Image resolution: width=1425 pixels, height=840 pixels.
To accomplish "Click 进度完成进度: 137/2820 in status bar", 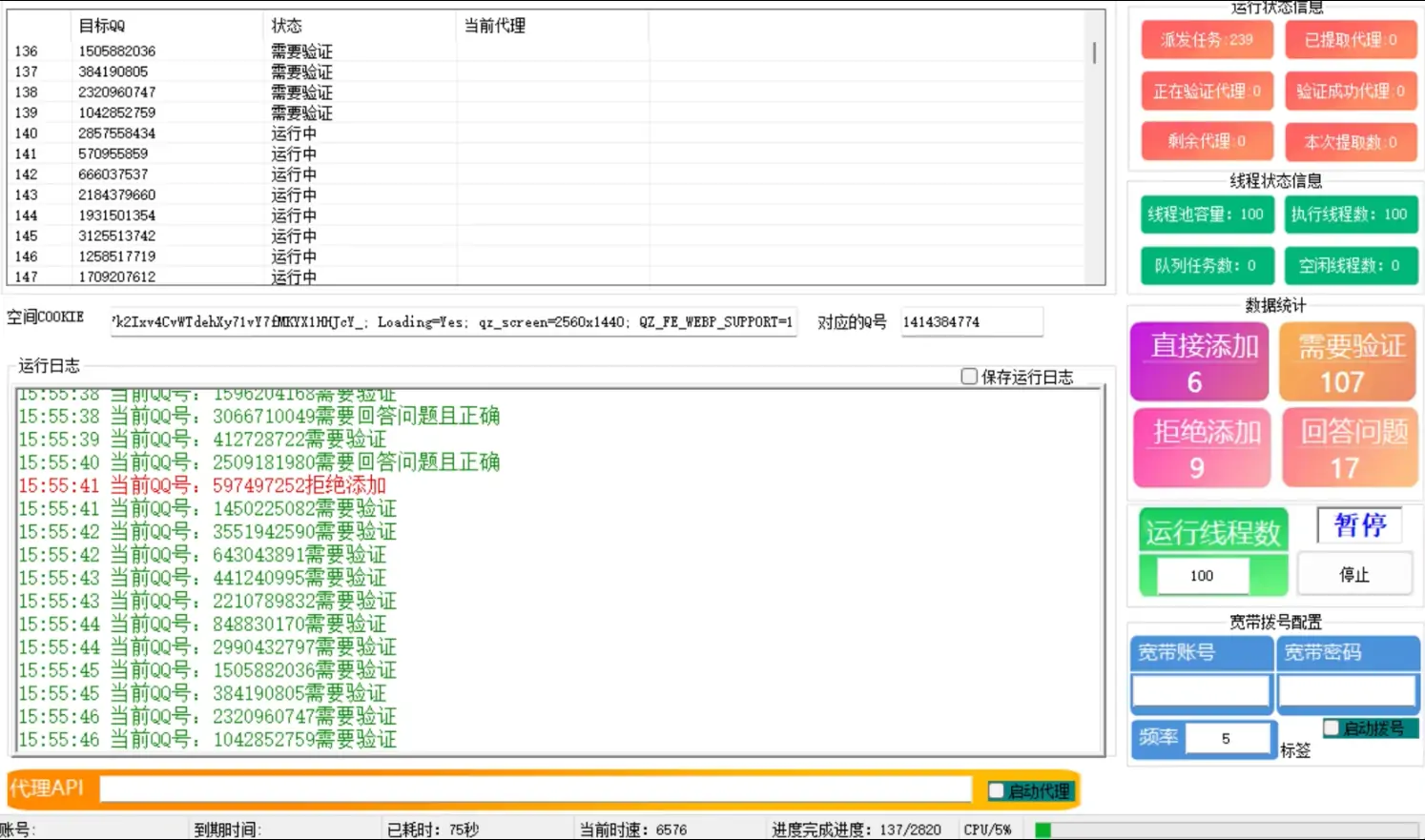I will (x=857, y=830).
